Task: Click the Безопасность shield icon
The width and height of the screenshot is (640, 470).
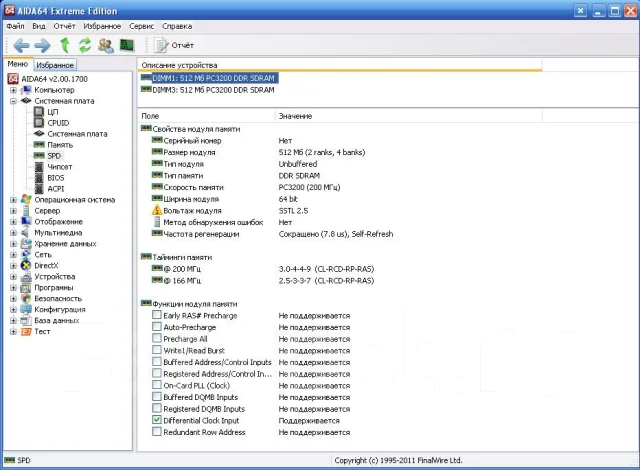Action: (x=26, y=299)
